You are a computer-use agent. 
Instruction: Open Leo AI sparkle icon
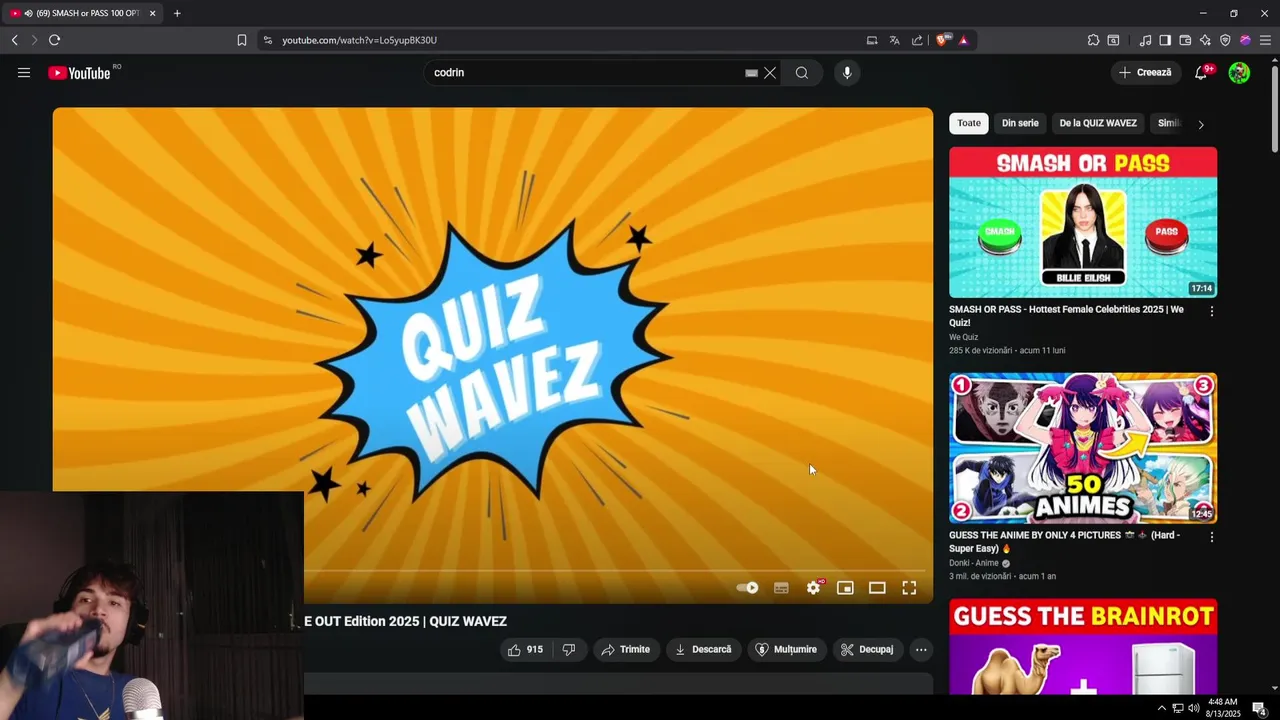point(1205,40)
